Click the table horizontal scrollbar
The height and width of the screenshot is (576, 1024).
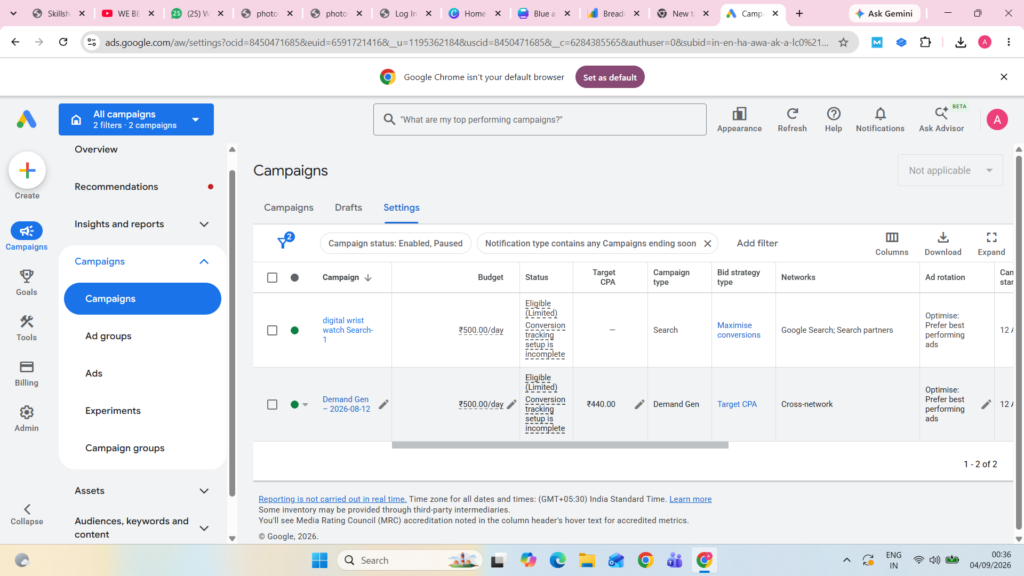(x=560, y=445)
